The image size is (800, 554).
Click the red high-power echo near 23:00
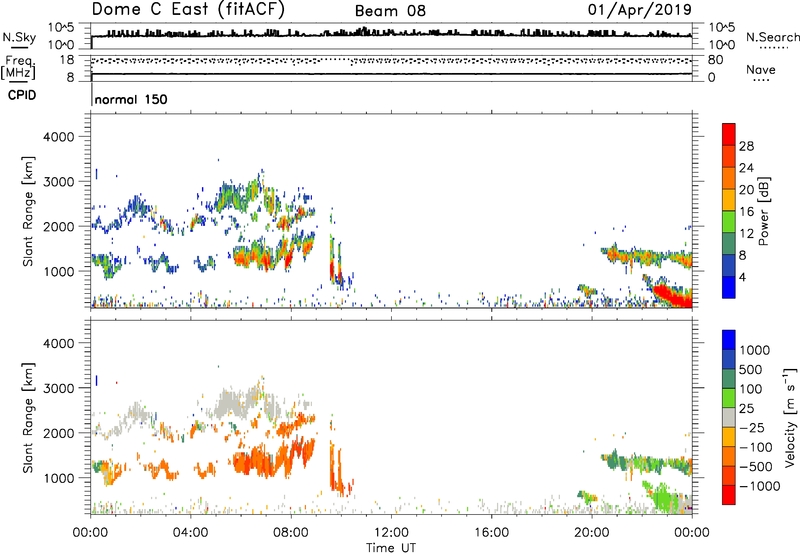(x=672, y=295)
